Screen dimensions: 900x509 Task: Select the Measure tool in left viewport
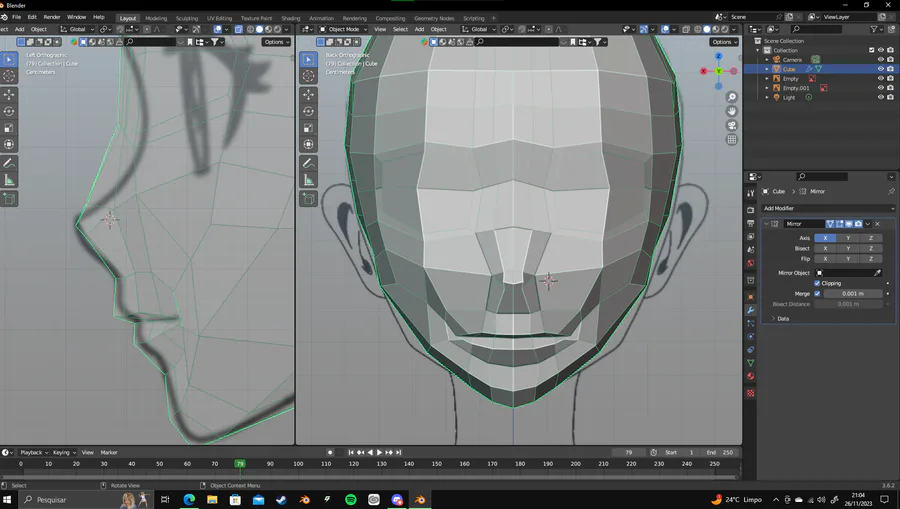(9, 180)
